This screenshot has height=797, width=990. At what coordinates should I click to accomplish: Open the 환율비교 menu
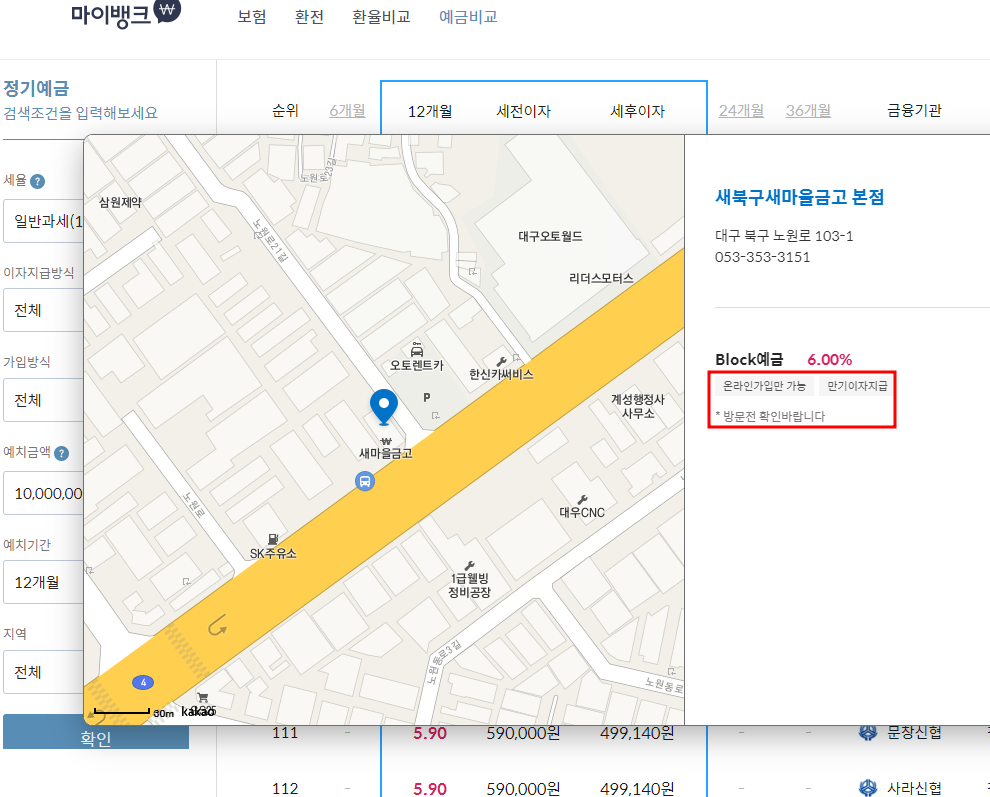[381, 16]
